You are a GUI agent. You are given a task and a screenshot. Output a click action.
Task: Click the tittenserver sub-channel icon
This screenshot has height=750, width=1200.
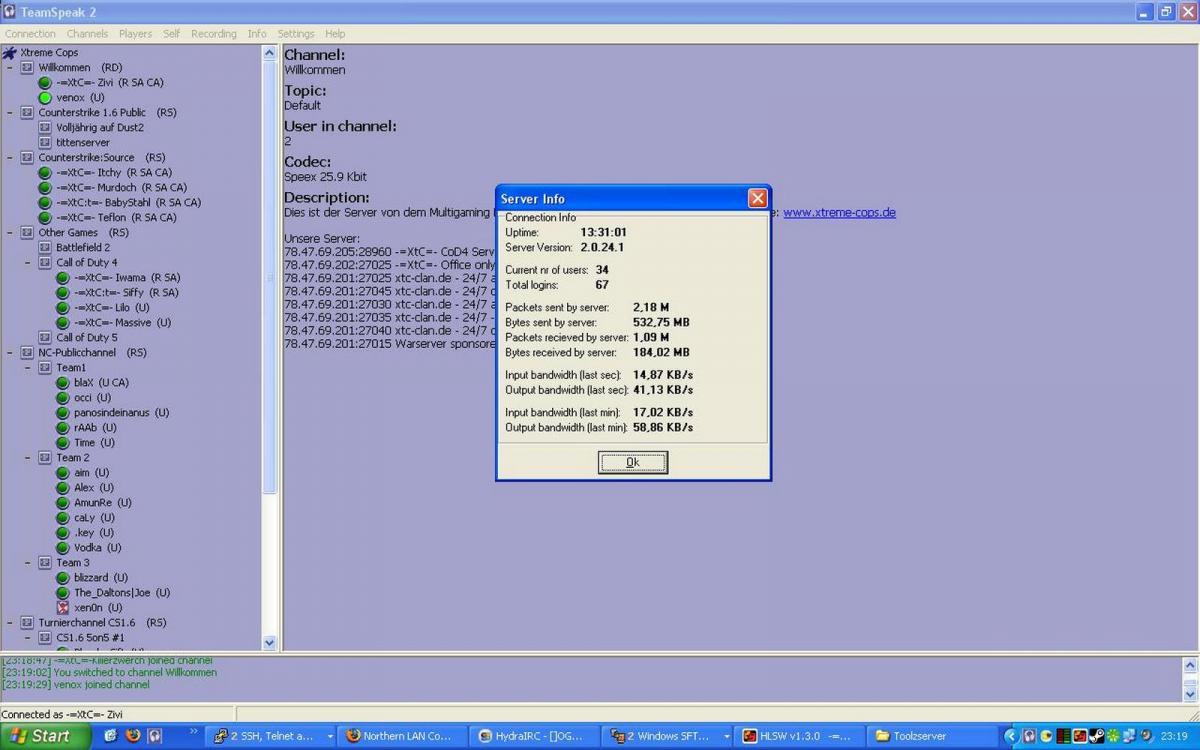click(x=45, y=142)
